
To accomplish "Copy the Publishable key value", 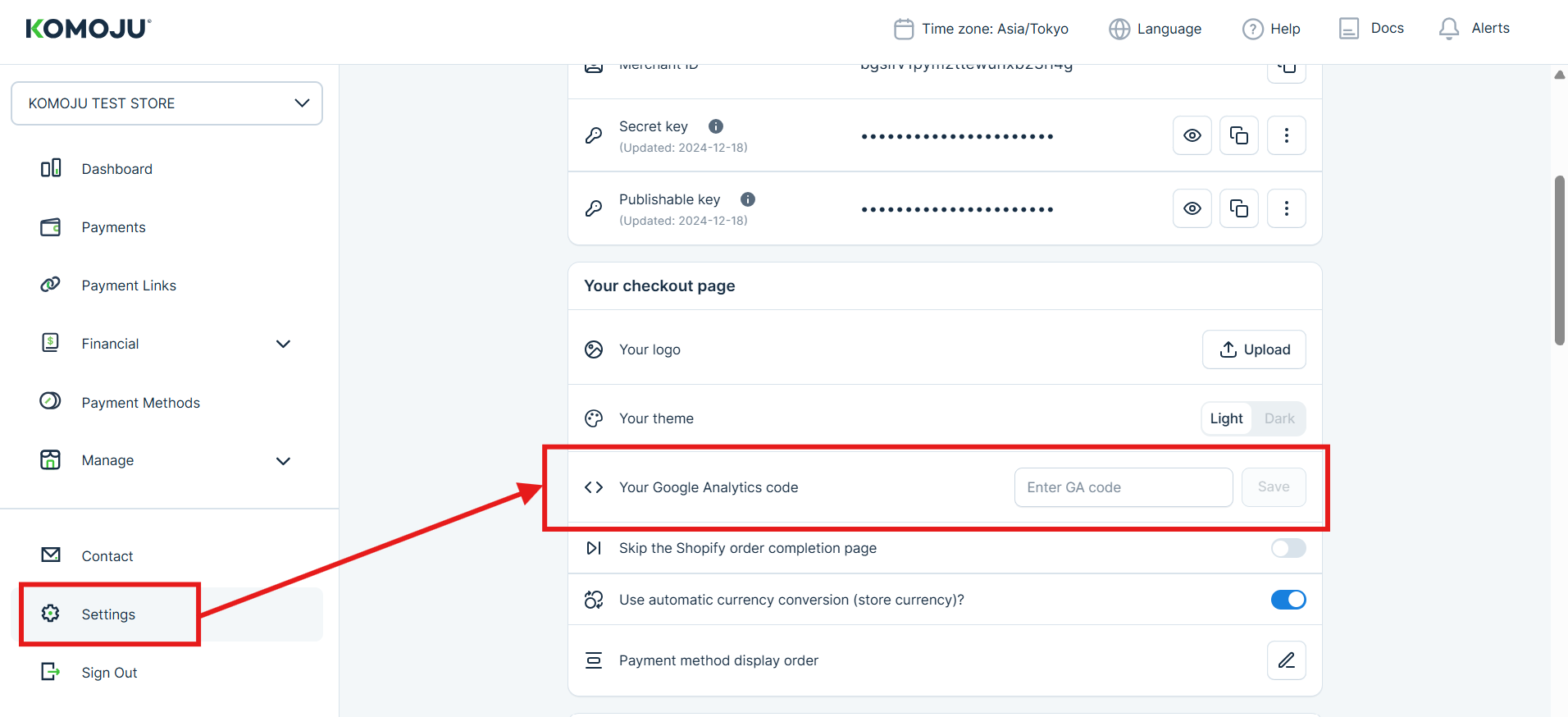I will pyautogui.click(x=1238, y=208).
